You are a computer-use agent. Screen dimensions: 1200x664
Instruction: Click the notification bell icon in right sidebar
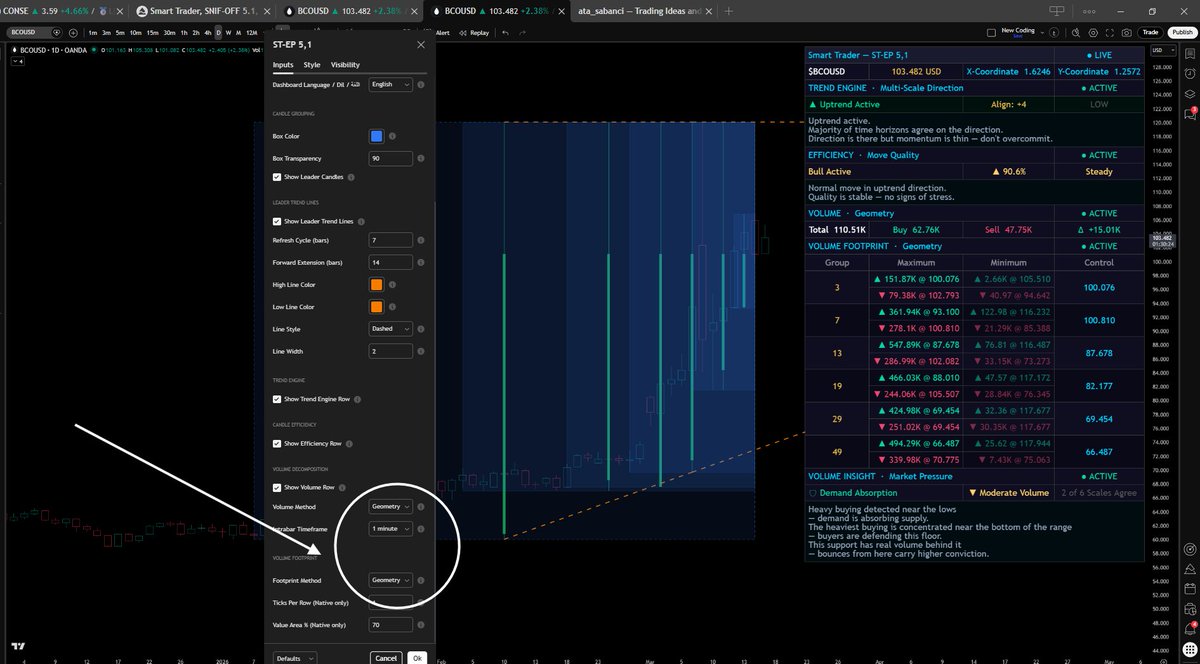(1190, 629)
